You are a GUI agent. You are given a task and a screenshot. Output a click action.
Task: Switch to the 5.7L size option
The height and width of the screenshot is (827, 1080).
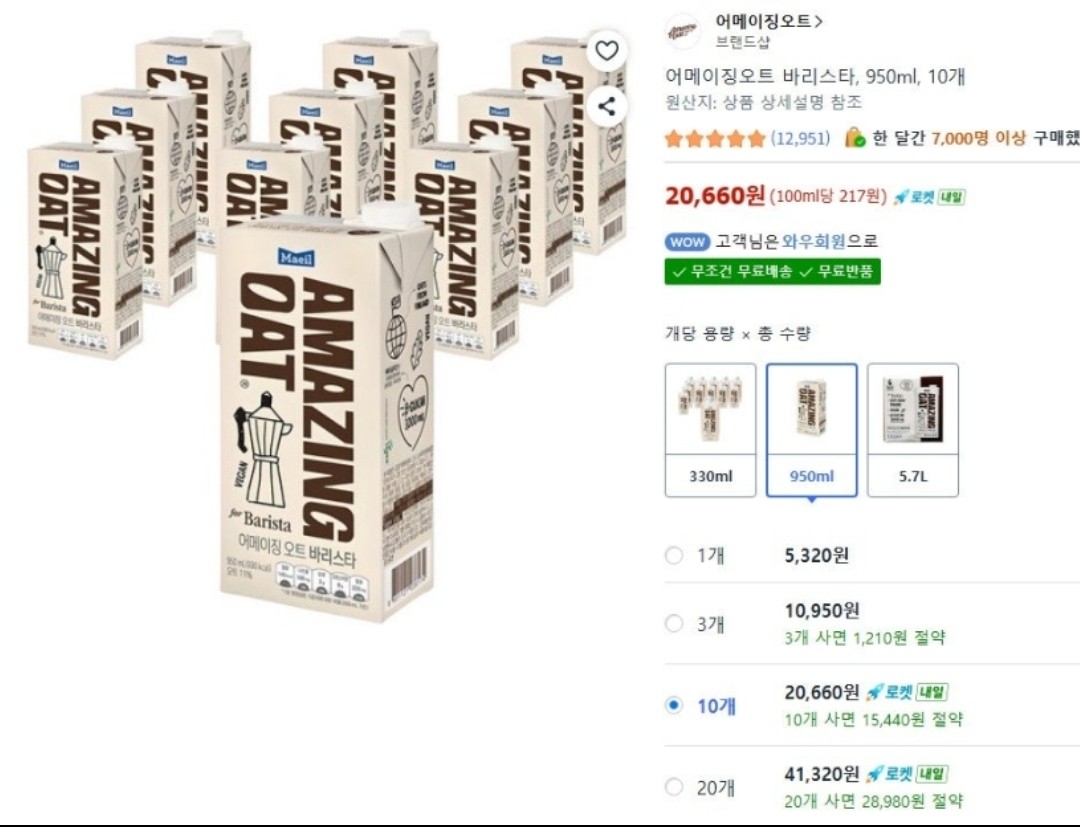(x=913, y=430)
